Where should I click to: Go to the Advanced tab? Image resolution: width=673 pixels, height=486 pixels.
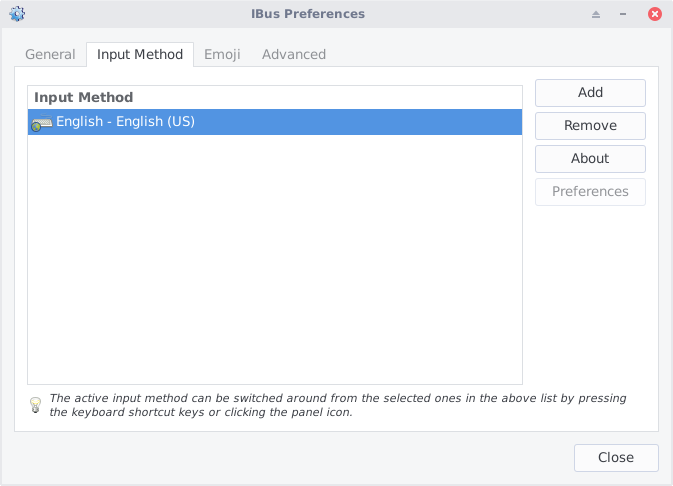click(294, 55)
